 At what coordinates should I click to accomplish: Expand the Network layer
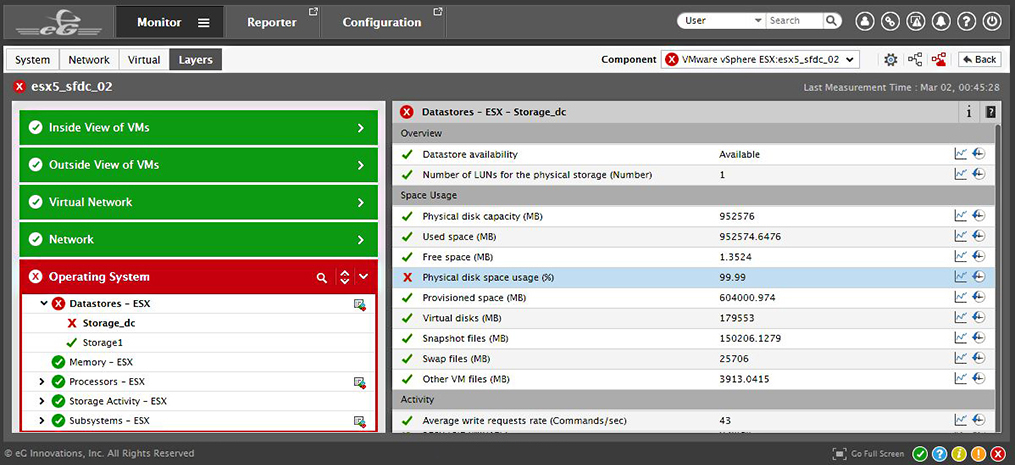coord(361,240)
